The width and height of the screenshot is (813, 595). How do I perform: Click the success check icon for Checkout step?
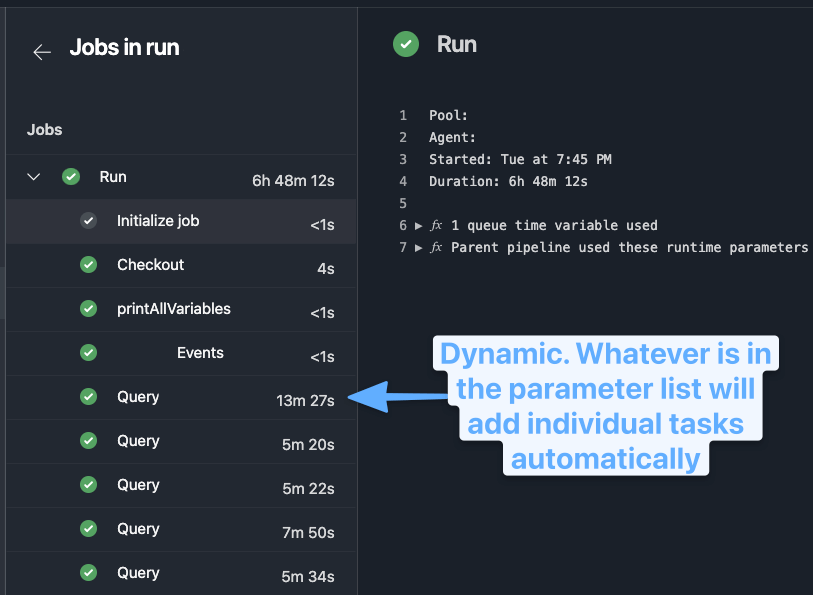[x=88, y=265]
